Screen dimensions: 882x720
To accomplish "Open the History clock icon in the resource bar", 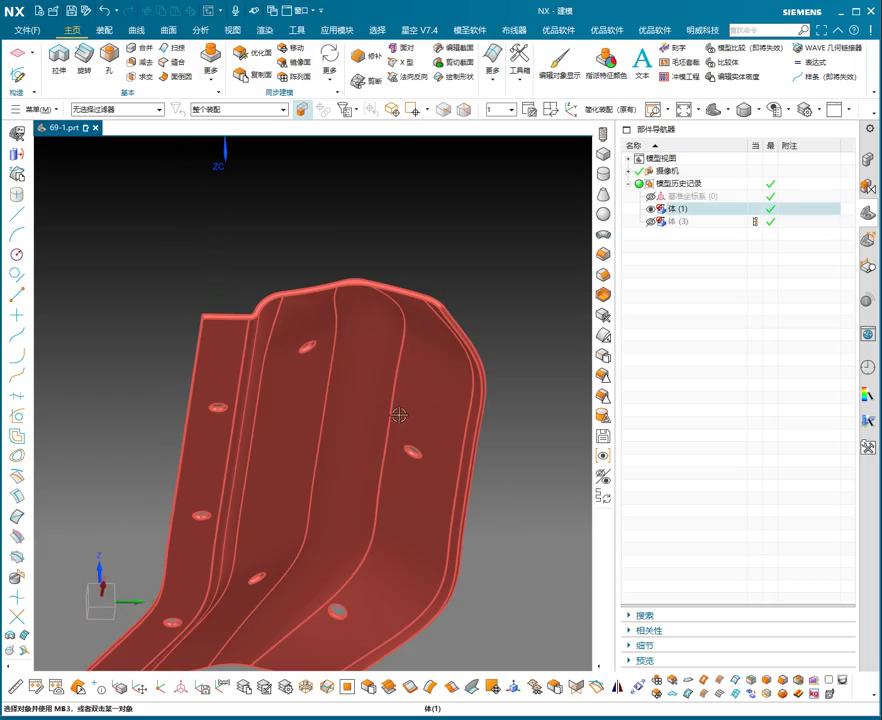I will tap(867, 368).
